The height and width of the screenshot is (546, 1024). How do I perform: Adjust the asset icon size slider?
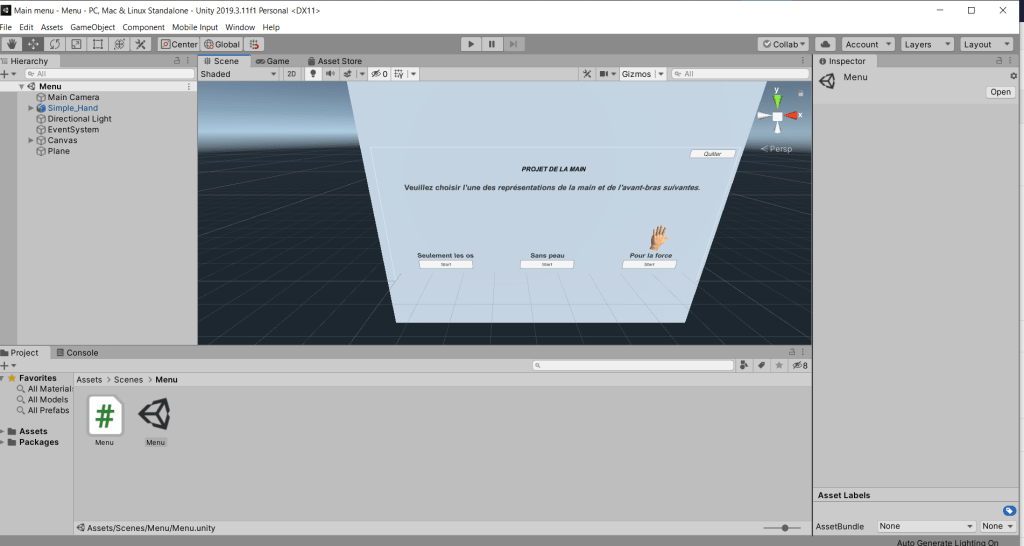coord(785,528)
